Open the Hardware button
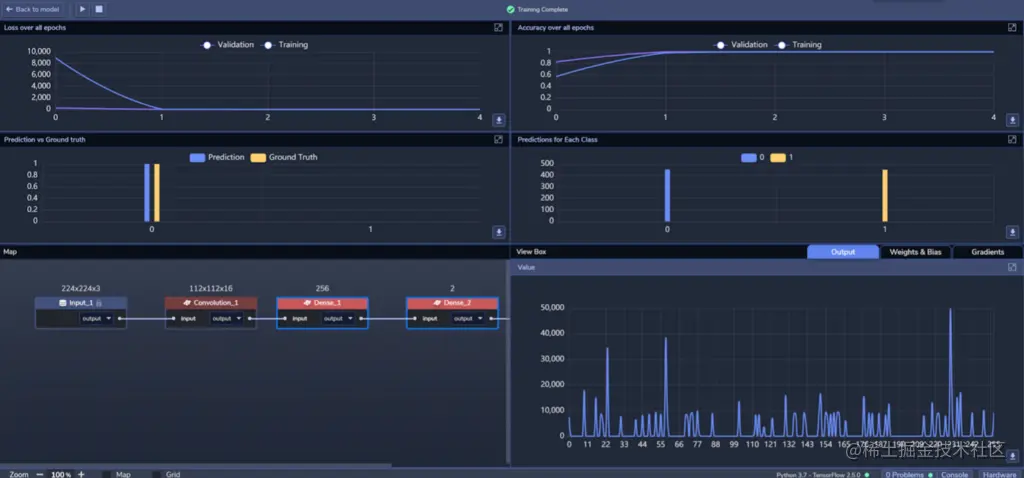The image size is (1024, 478). click(x=999, y=475)
